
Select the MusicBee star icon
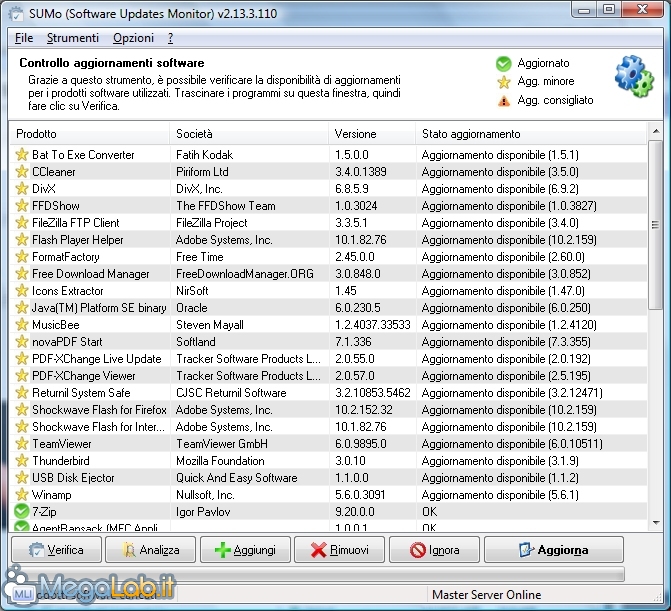(21, 324)
